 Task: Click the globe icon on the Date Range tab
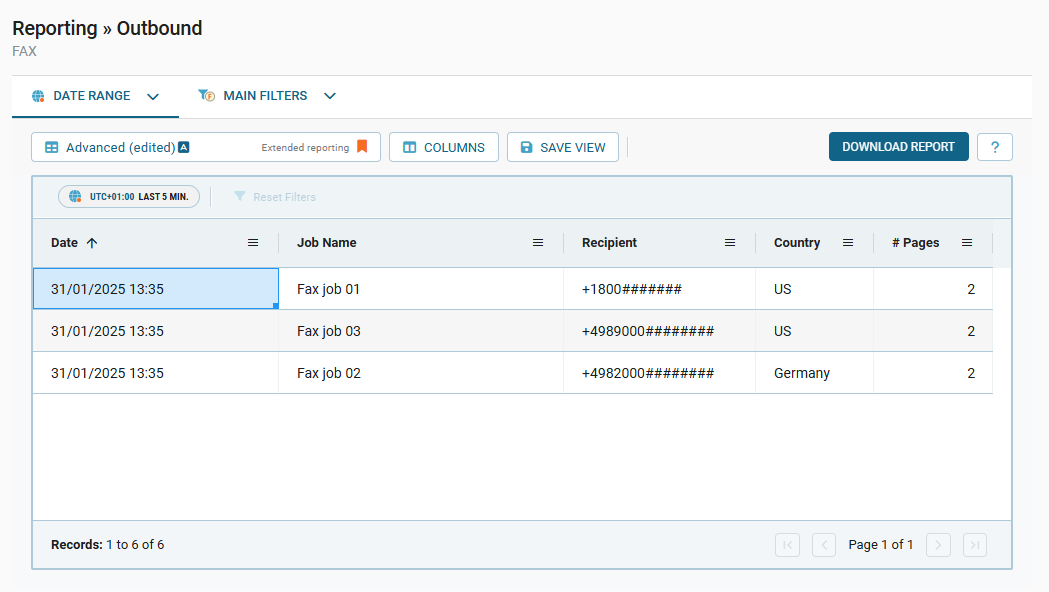(37, 95)
